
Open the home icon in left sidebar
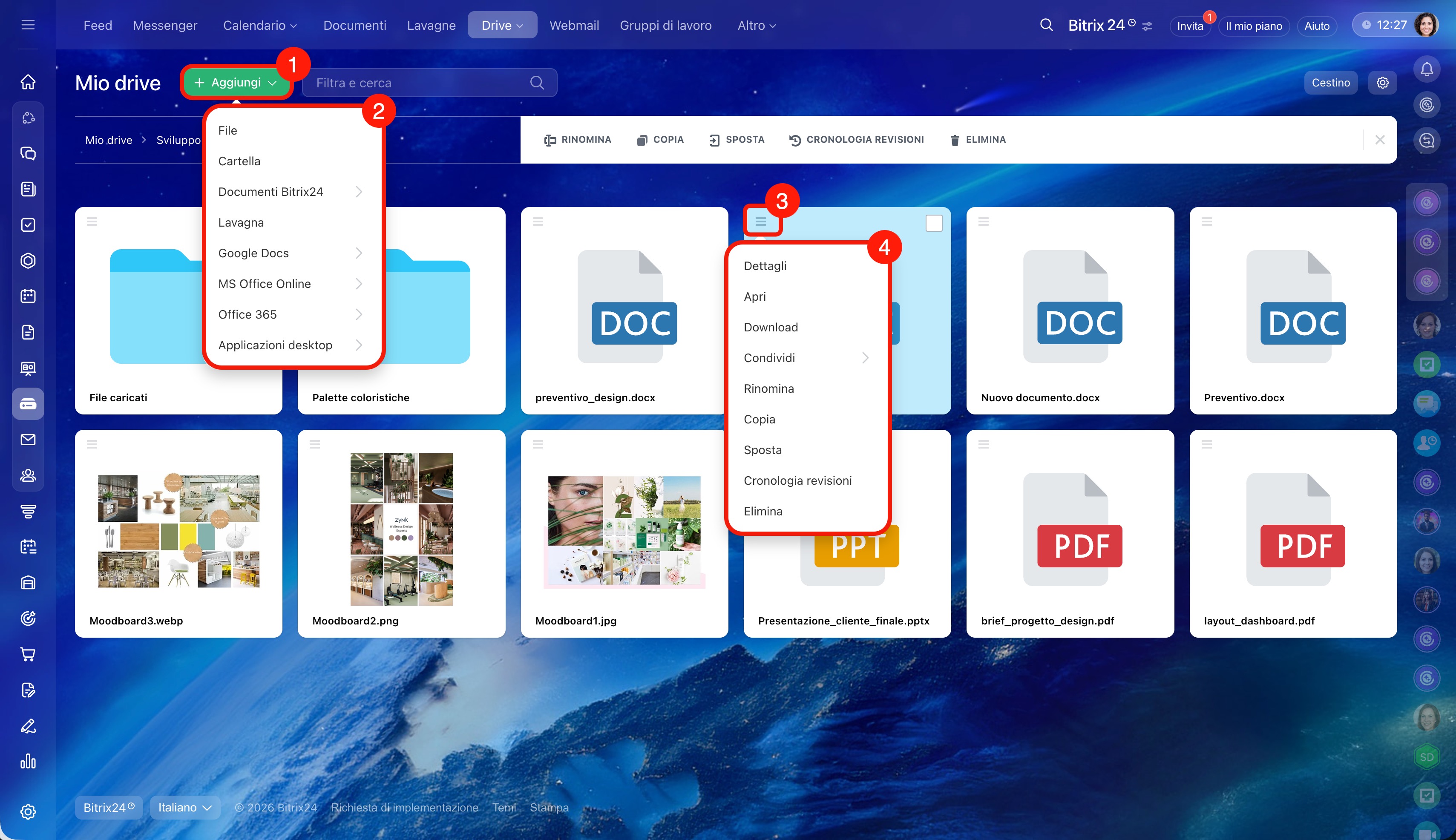(28, 82)
